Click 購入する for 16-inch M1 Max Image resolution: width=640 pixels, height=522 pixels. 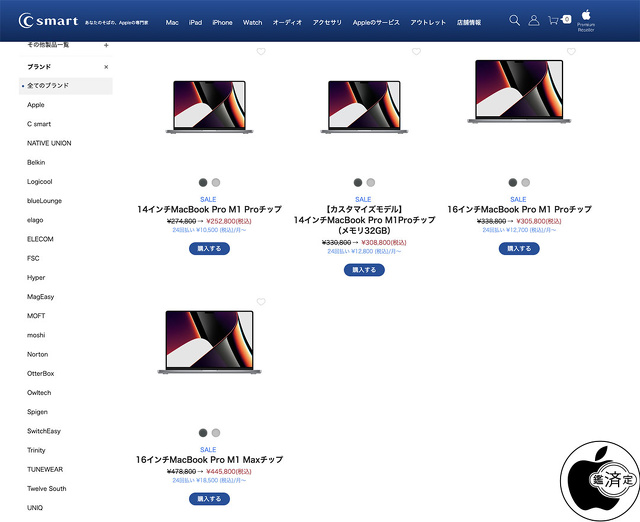point(209,499)
